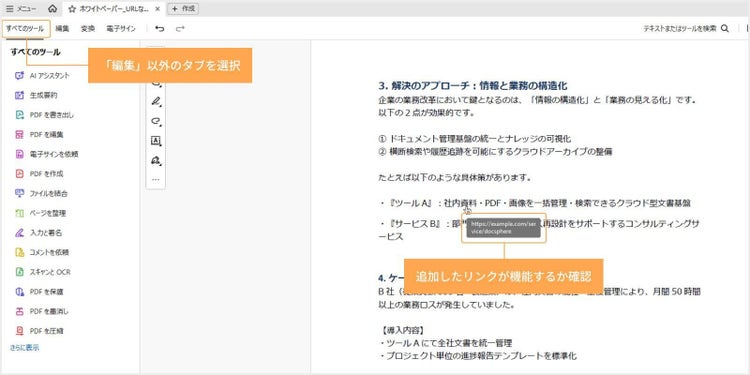Click the line プロジェクト単位の進捗報告テンプレートを標準化
Screen dimensions: 750x375
(x=478, y=356)
